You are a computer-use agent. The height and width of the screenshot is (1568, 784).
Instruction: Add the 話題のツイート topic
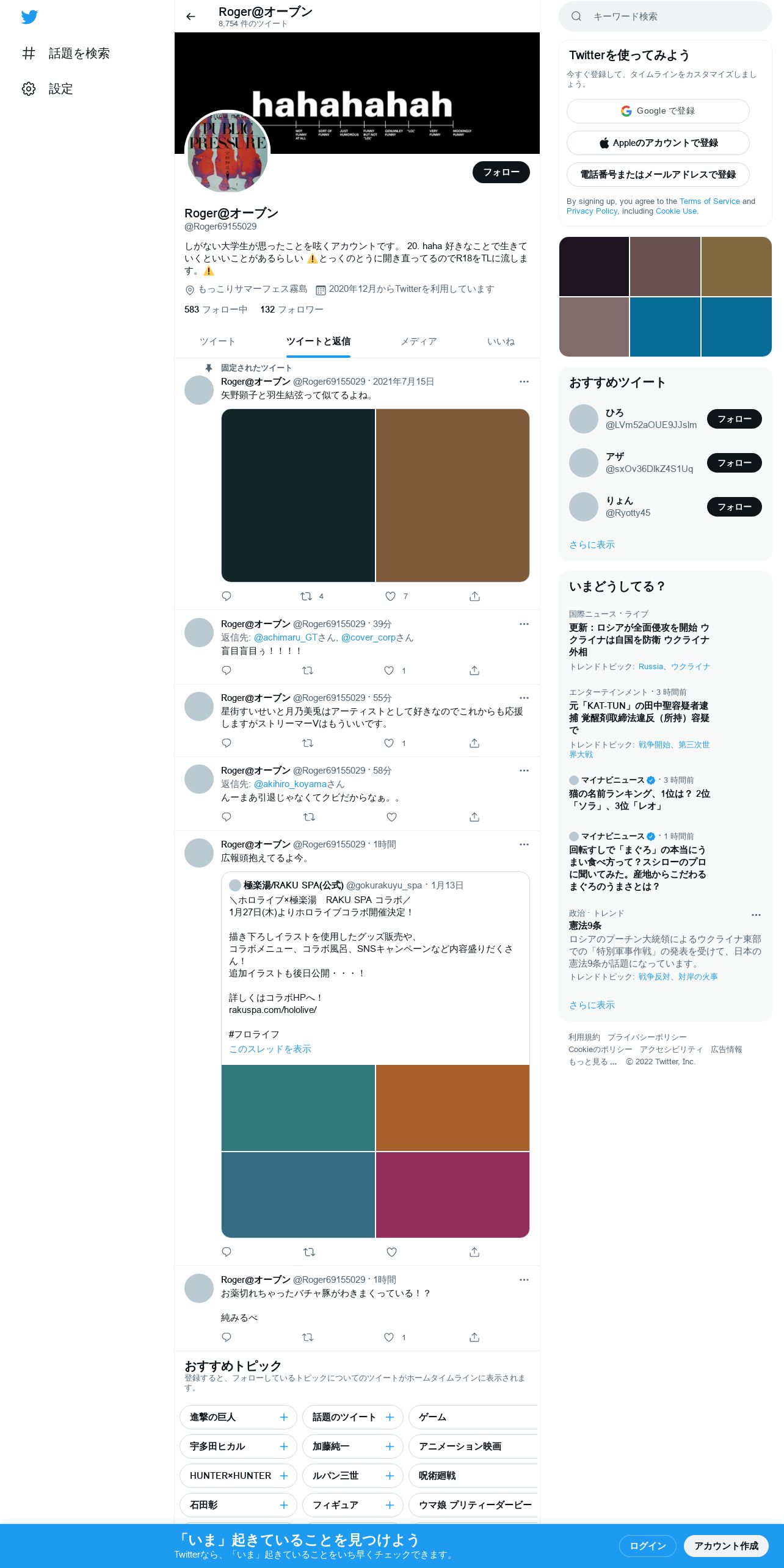tap(390, 1417)
